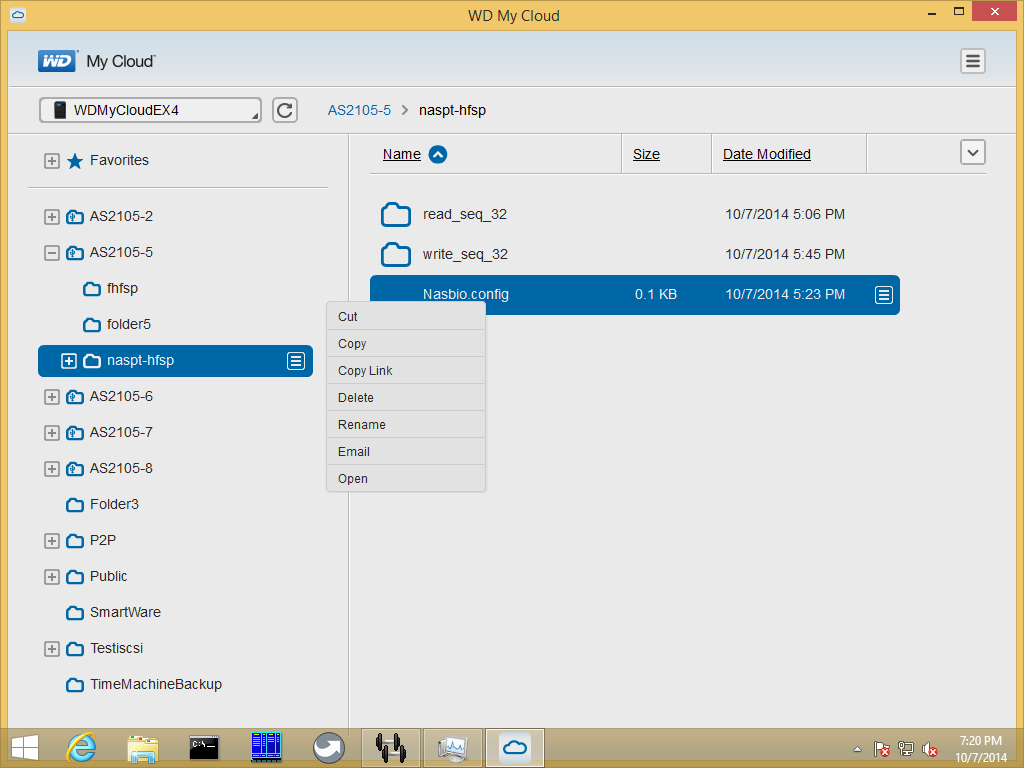This screenshot has height=768, width=1024.
Task: Go to the AS2105-5 breadcrumb link
Action: coord(359,110)
